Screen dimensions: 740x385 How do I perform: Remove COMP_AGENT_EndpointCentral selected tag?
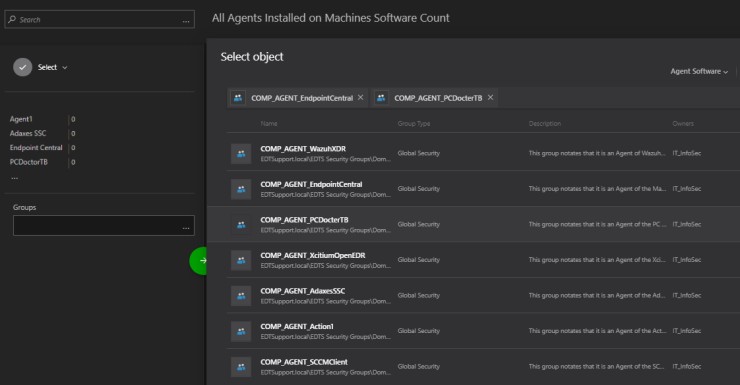coord(361,97)
